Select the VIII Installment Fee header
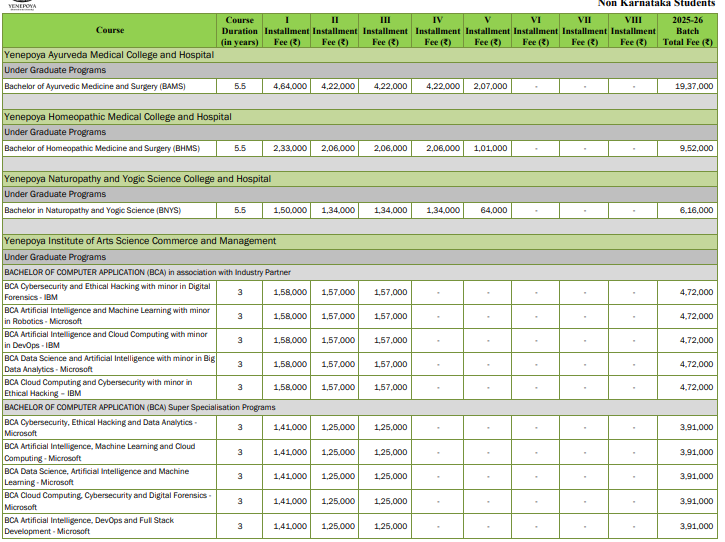 635,31
